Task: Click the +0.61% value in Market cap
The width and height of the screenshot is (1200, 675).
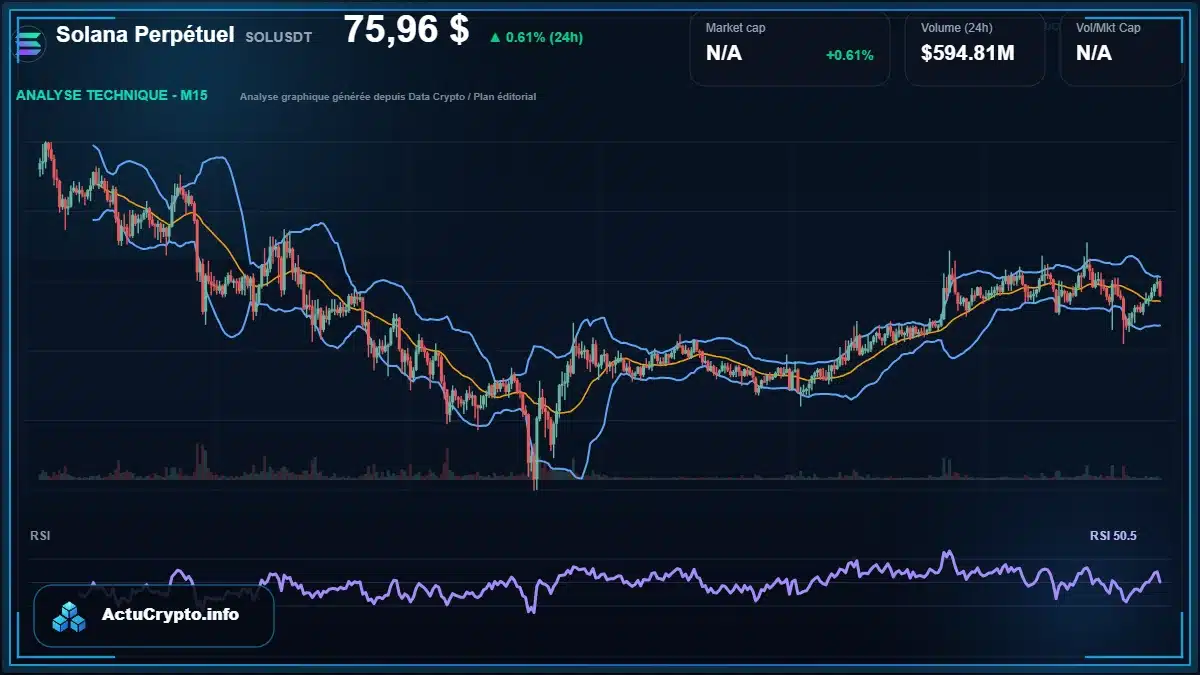Action: coord(850,55)
